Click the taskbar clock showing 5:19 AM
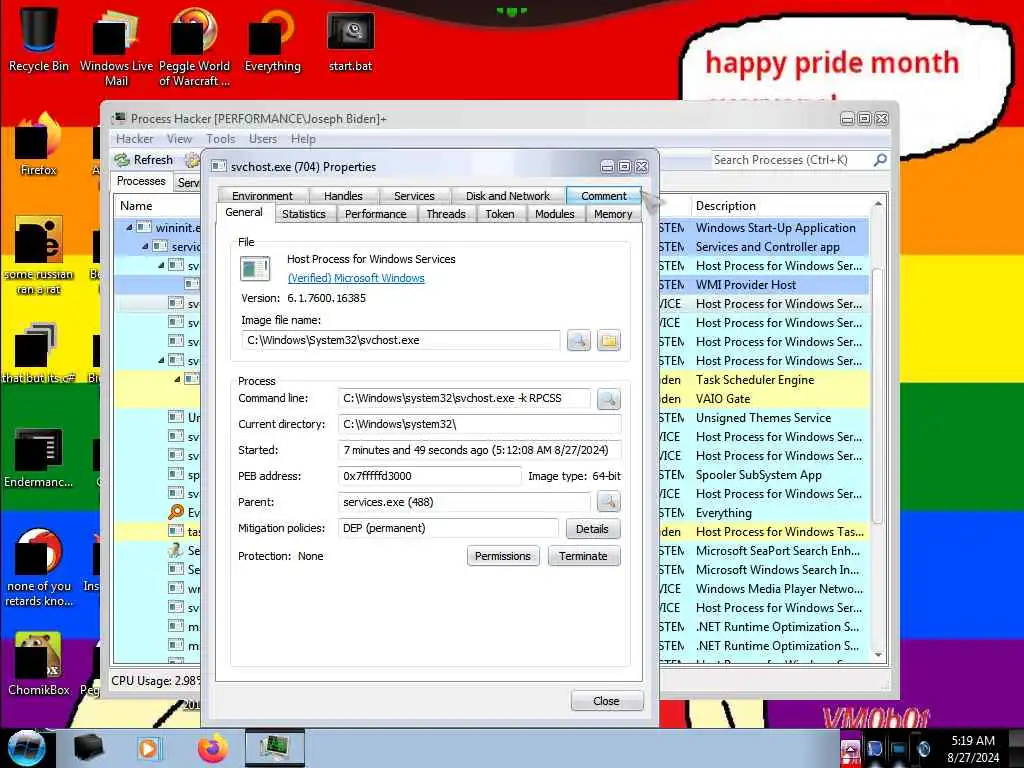 tap(973, 749)
